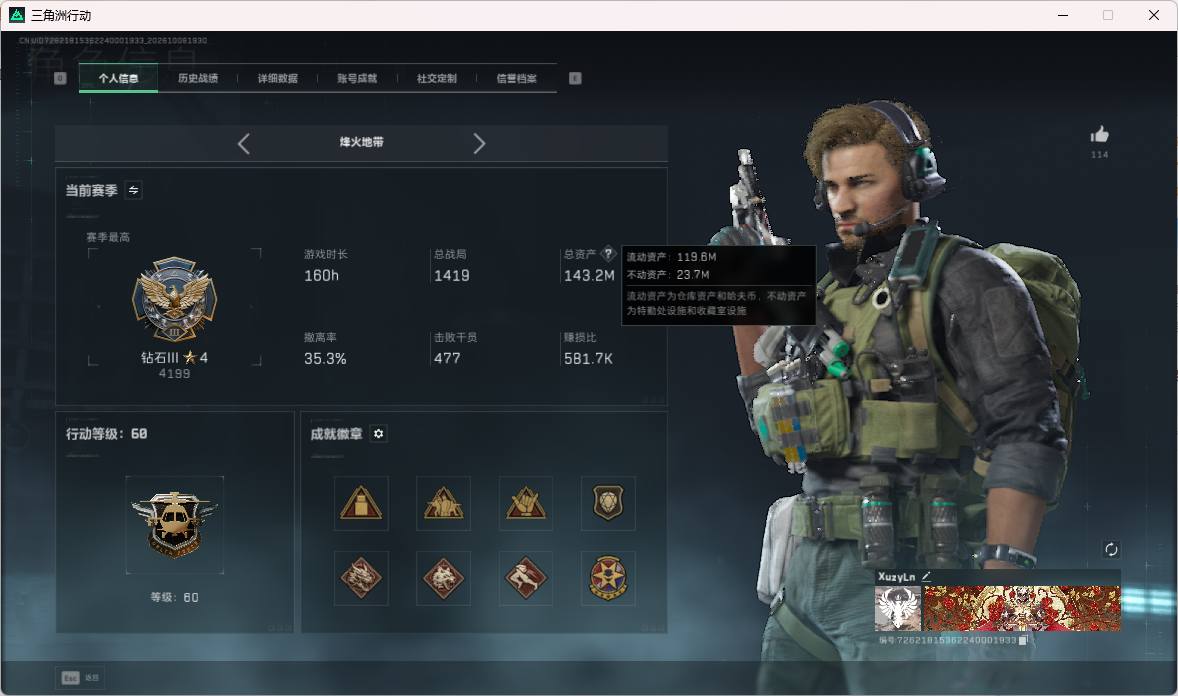Click the character refresh rotate icon
The image size is (1178, 696).
click(x=1110, y=549)
